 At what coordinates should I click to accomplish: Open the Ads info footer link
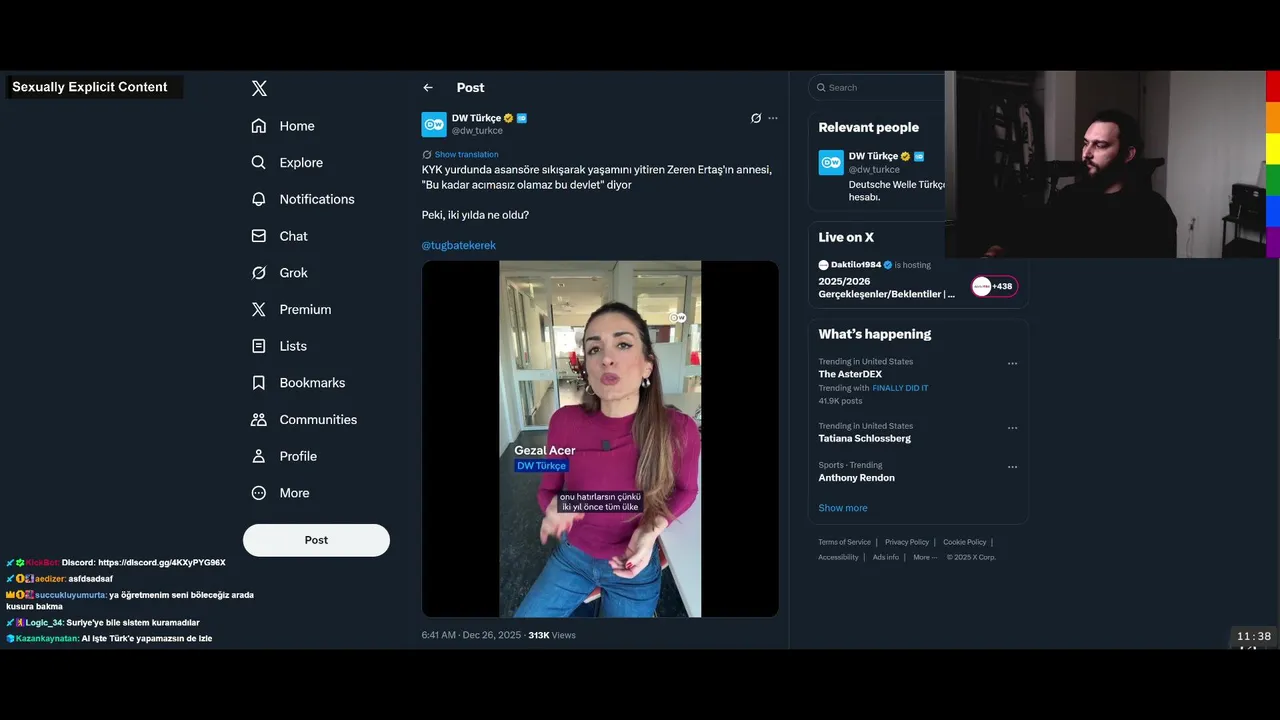click(x=885, y=557)
